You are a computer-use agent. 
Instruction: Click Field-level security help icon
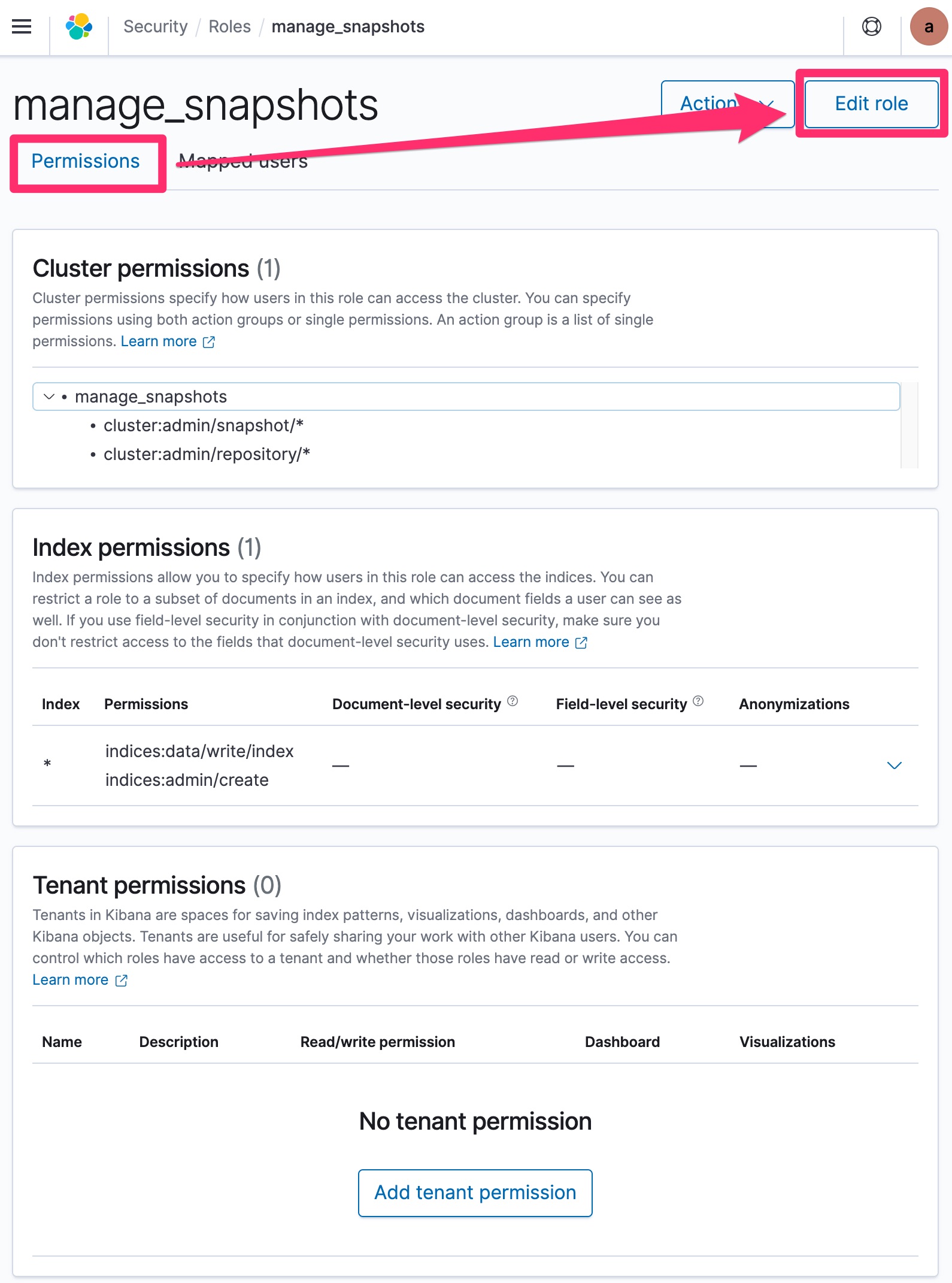(698, 701)
